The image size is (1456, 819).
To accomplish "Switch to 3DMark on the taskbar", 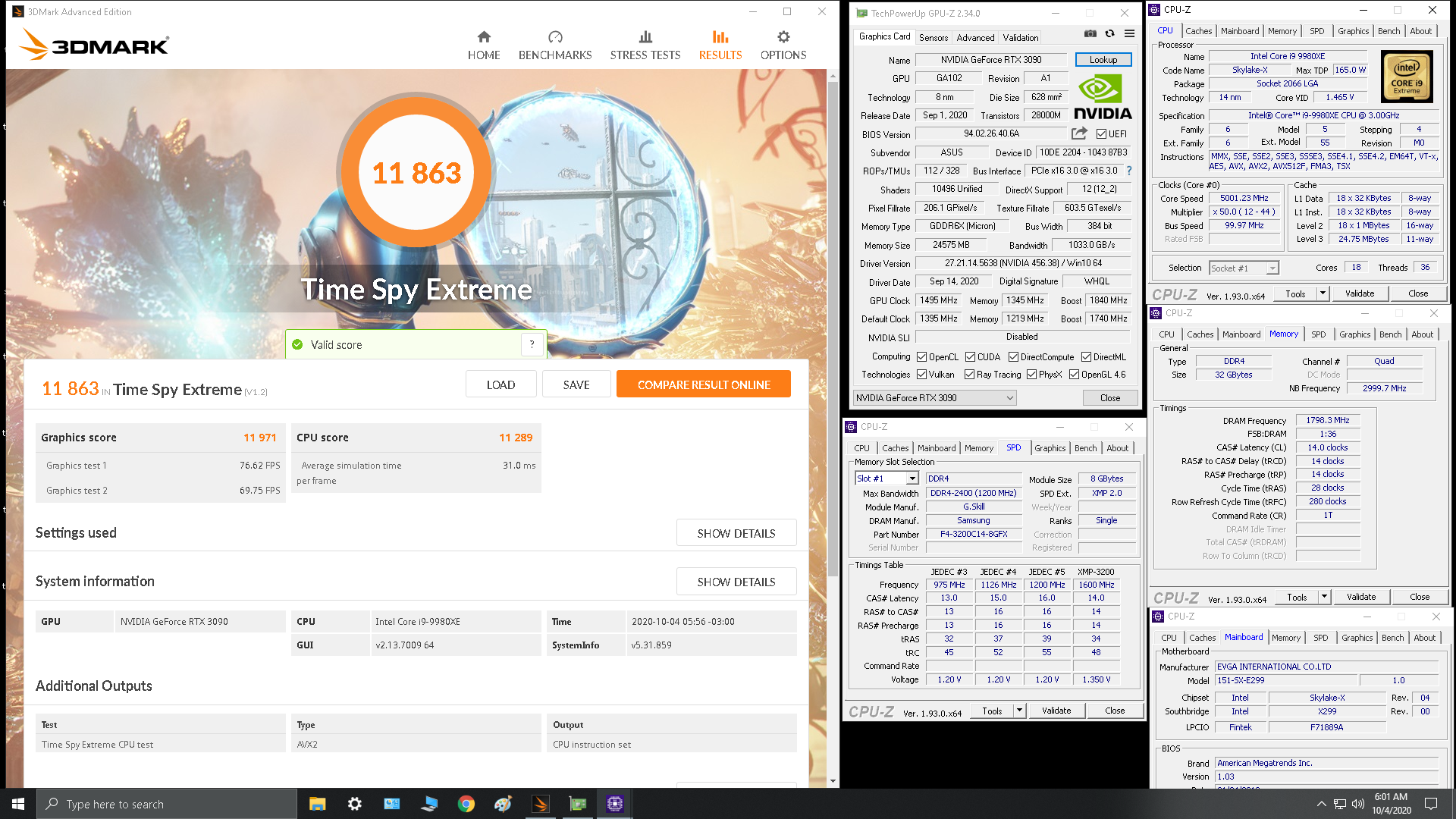I will [541, 804].
